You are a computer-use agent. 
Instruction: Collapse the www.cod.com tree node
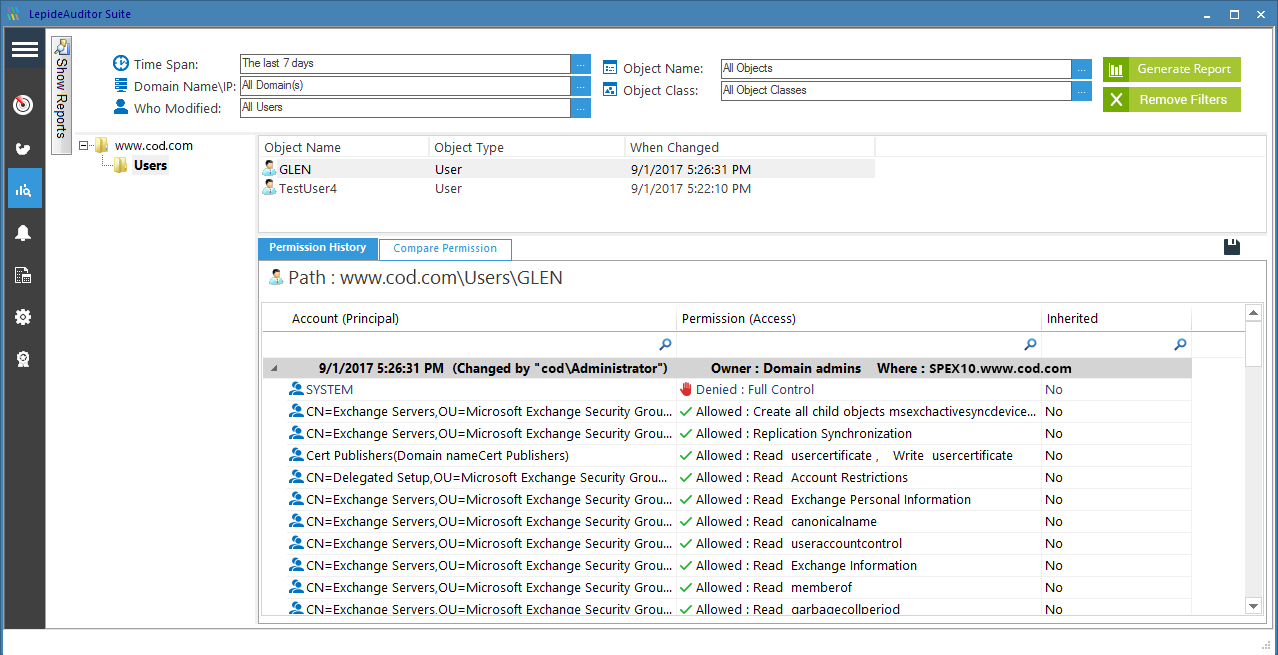coord(84,145)
